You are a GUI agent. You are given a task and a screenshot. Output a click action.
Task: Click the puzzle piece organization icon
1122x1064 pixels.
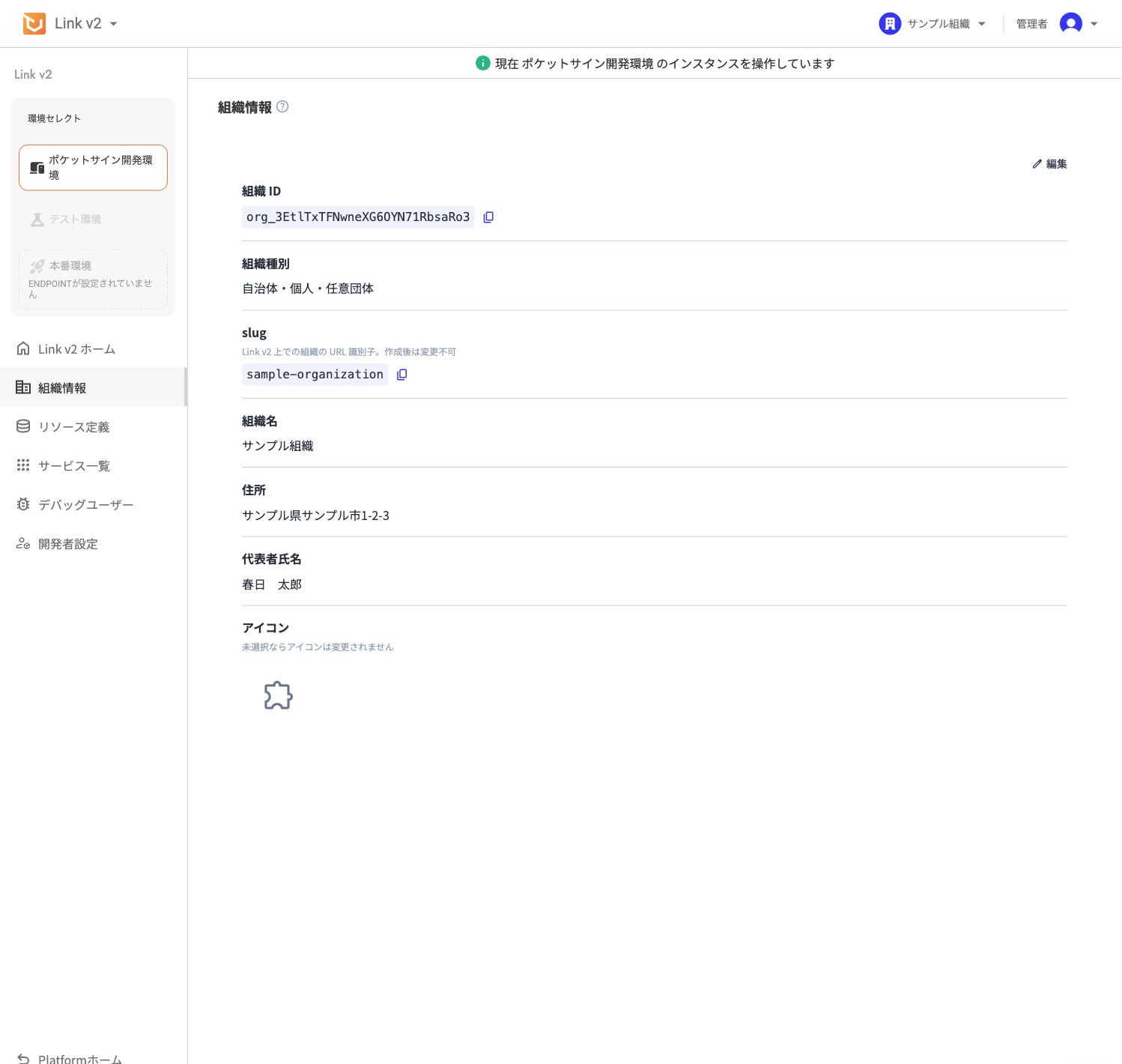click(x=279, y=695)
